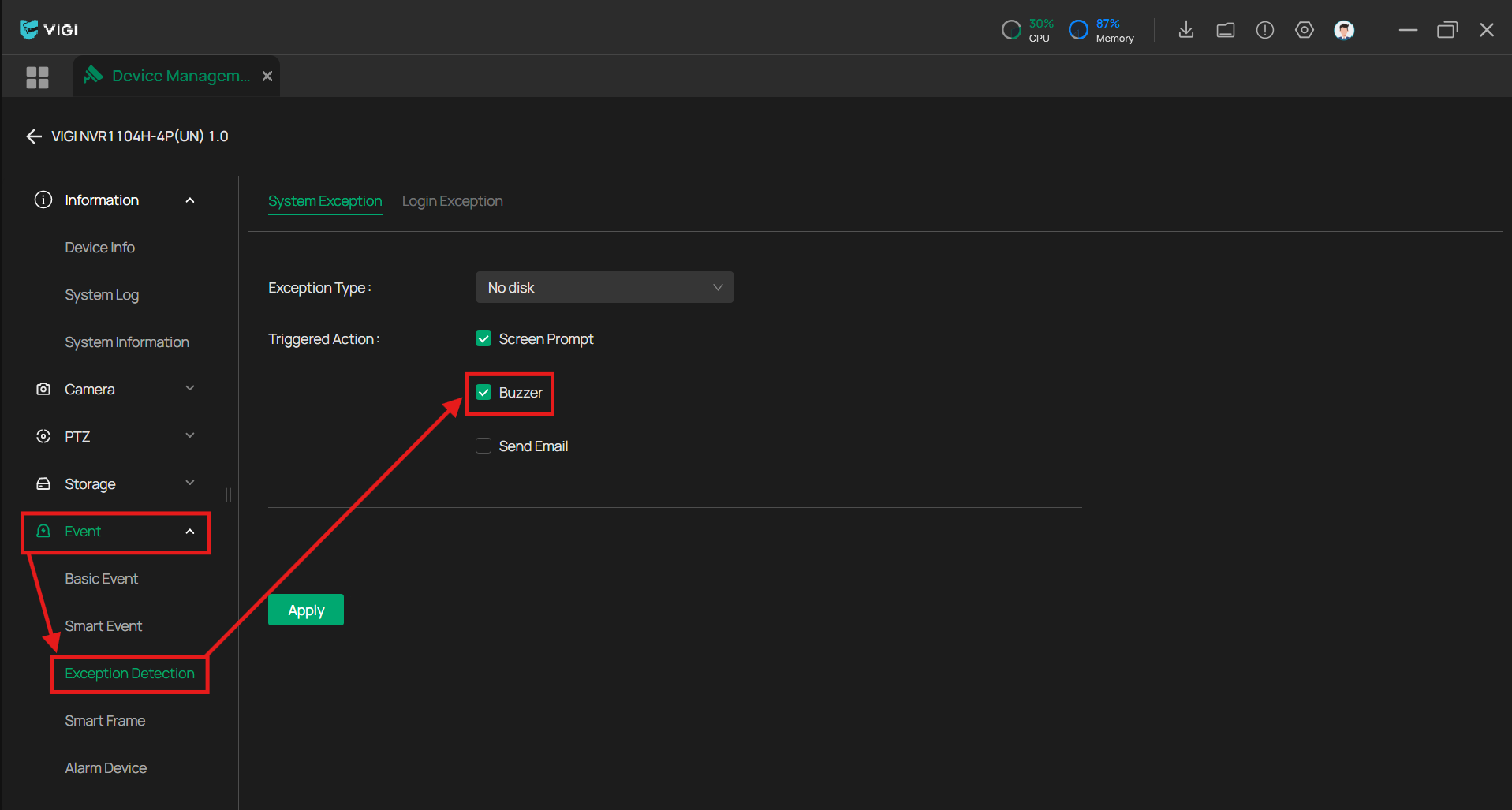Expand the Camera sidebar section
Screen dimensions: 1512x810
(114, 390)
